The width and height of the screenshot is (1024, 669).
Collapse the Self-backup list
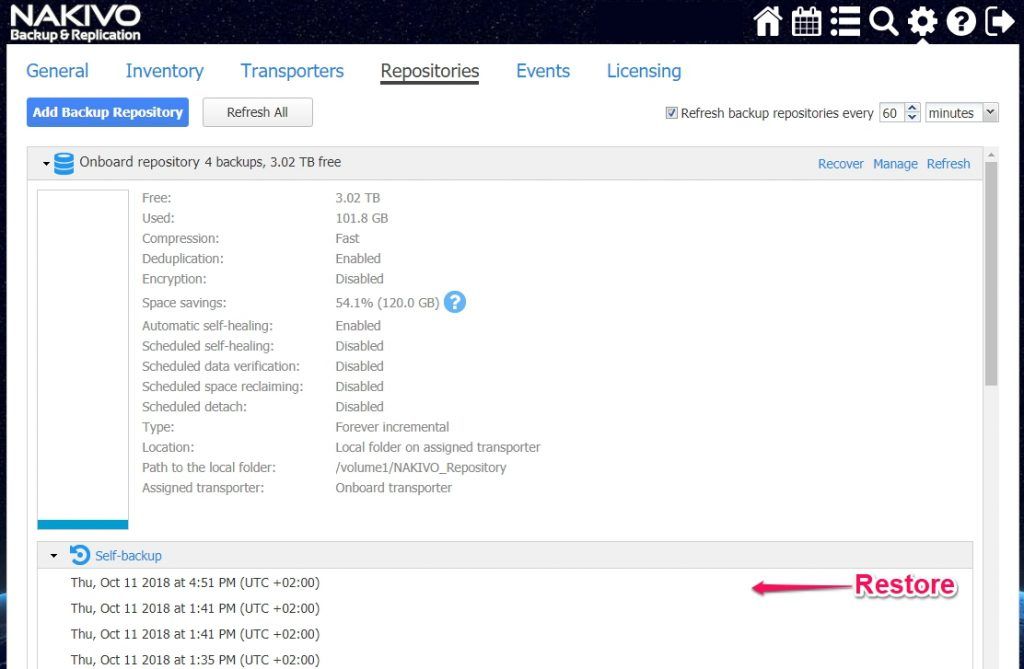tap(54, 556)
